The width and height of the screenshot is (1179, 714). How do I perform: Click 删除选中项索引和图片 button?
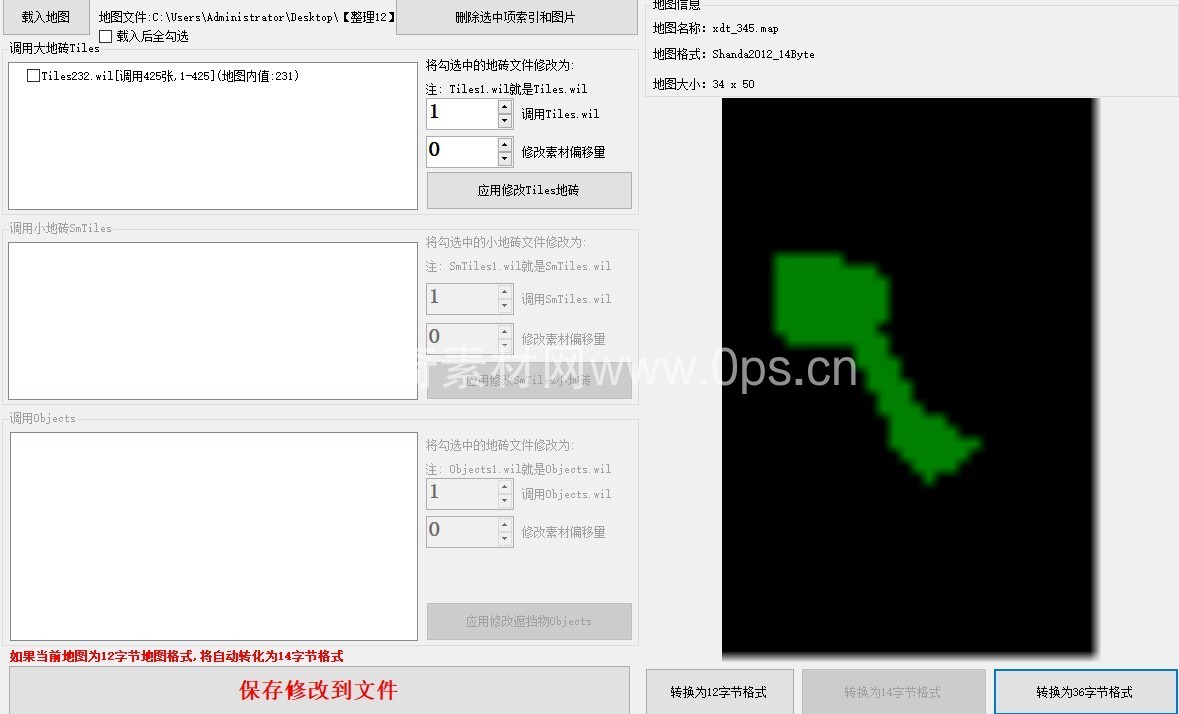point(515,17)
